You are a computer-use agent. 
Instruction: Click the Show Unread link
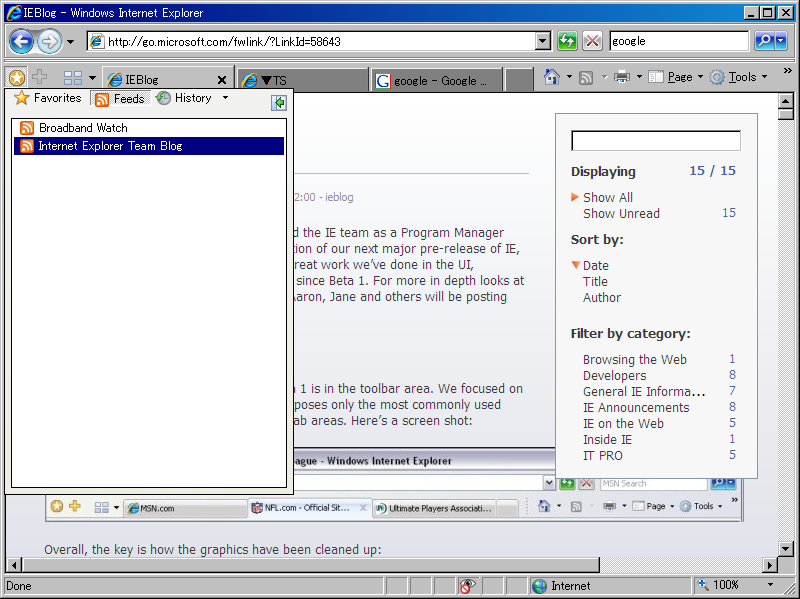pos(621,213)
